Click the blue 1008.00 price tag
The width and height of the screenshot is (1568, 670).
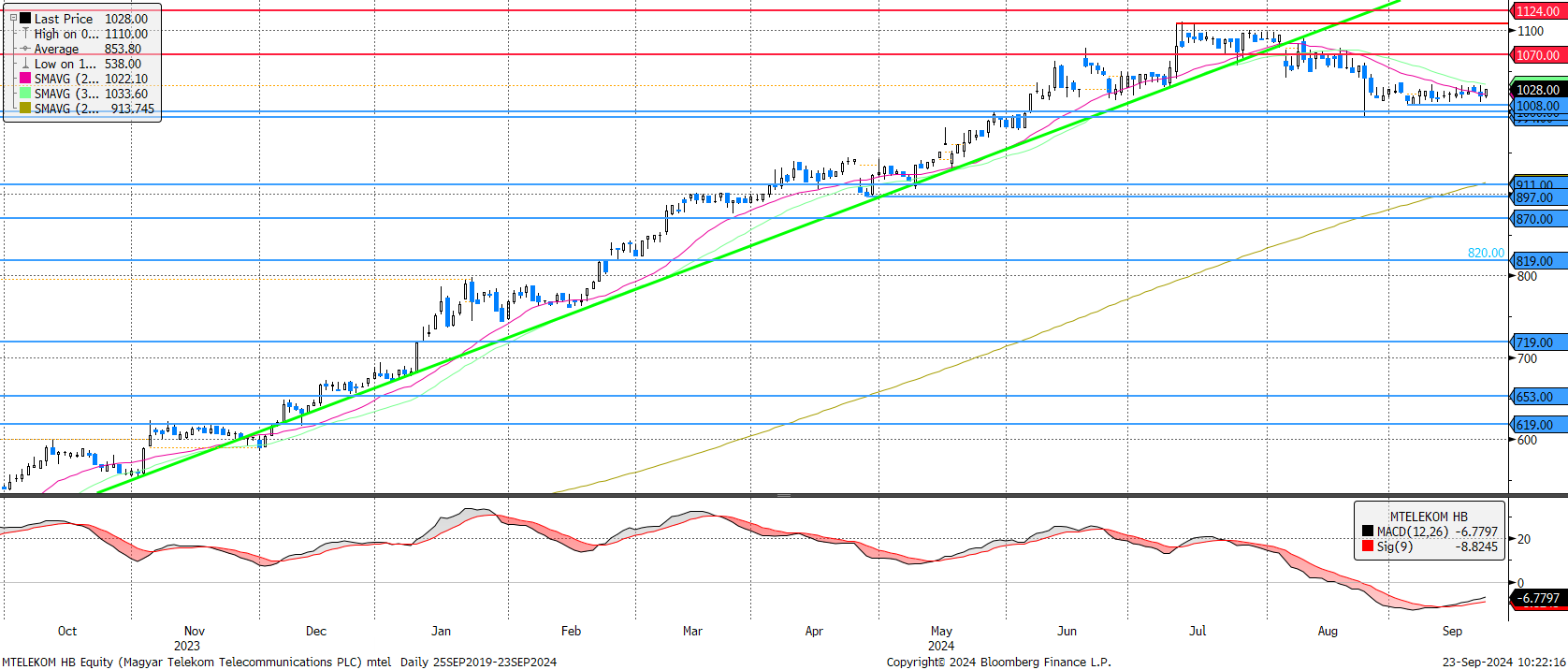[x=1539, y=106]
